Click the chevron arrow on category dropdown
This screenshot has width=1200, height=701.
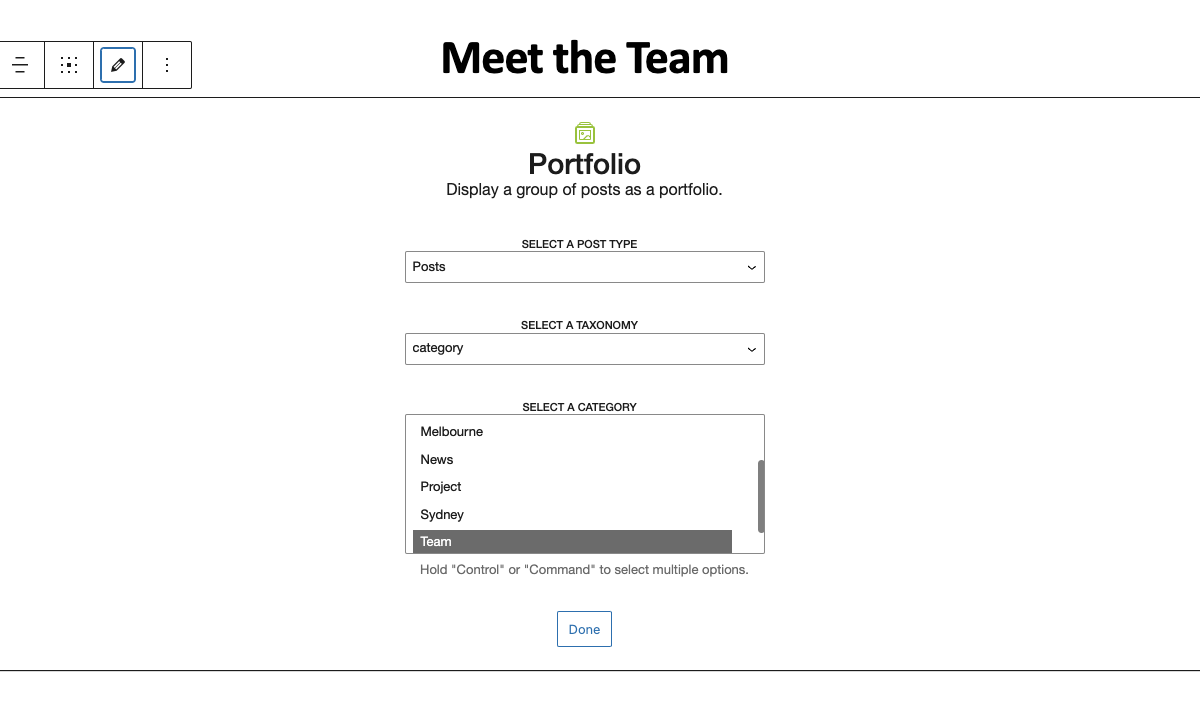point(752,349)
